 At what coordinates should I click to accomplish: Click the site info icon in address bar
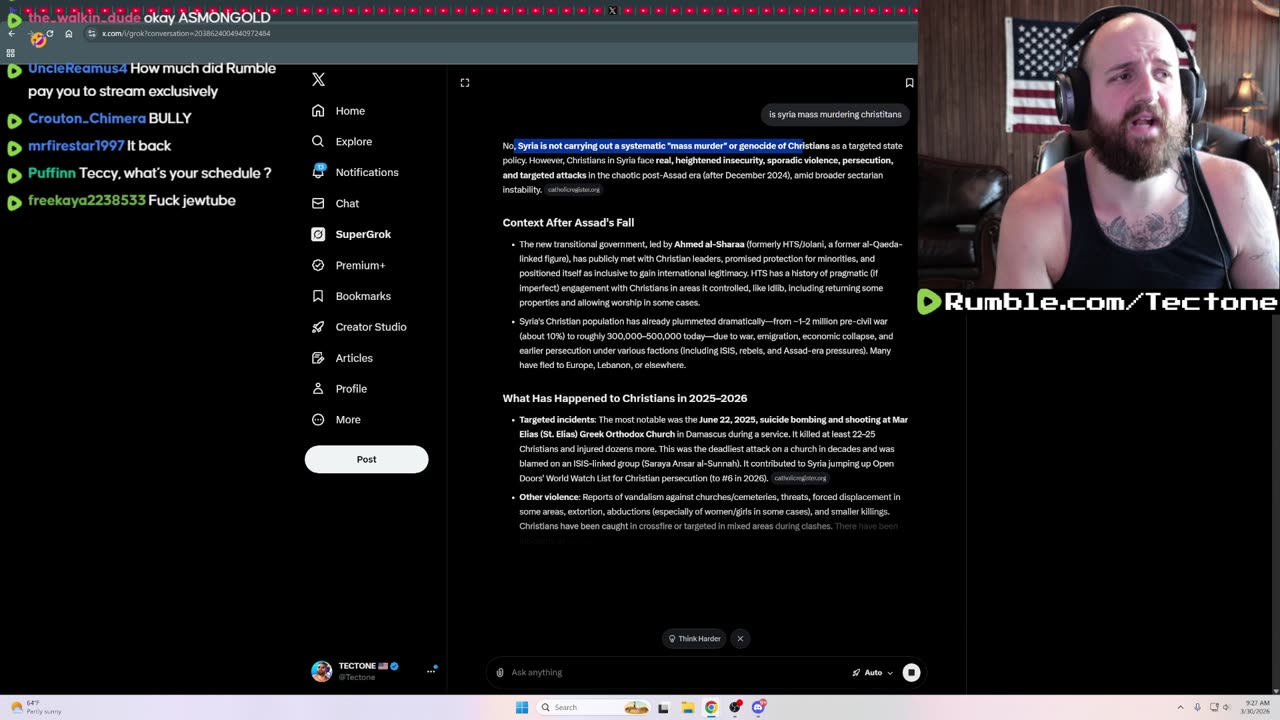91,34
